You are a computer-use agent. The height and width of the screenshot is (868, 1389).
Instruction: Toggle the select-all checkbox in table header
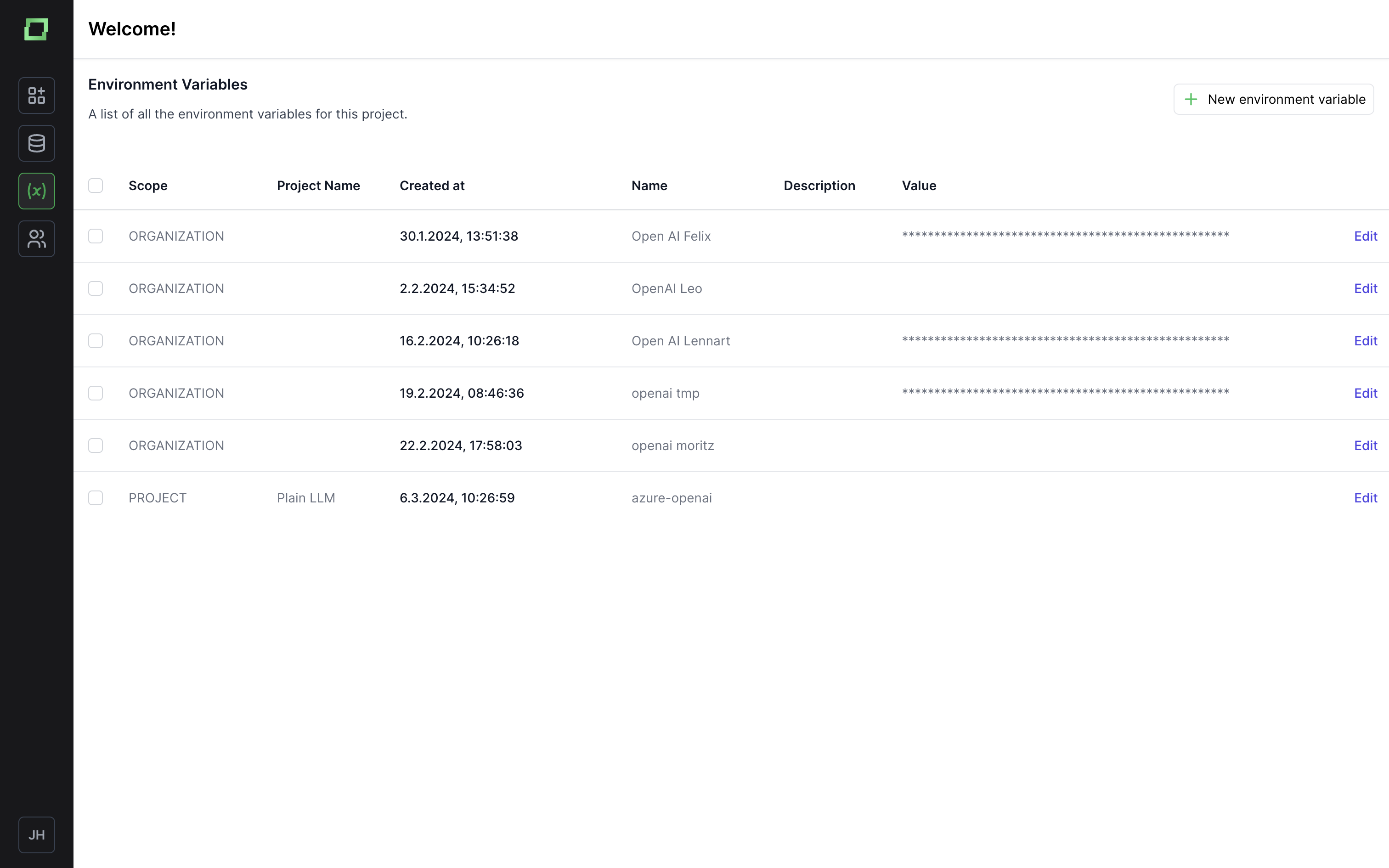tap(95, 186)
